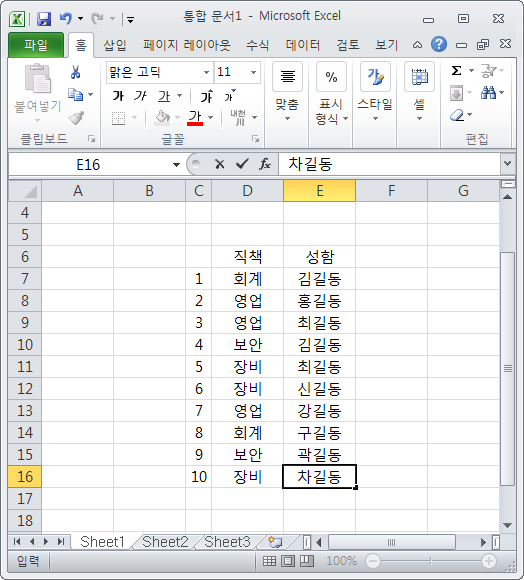Image resolution: width=524 pixels, height=580 pixels.
Task: Open Find & Select binoculars icon
Action: 488,92
